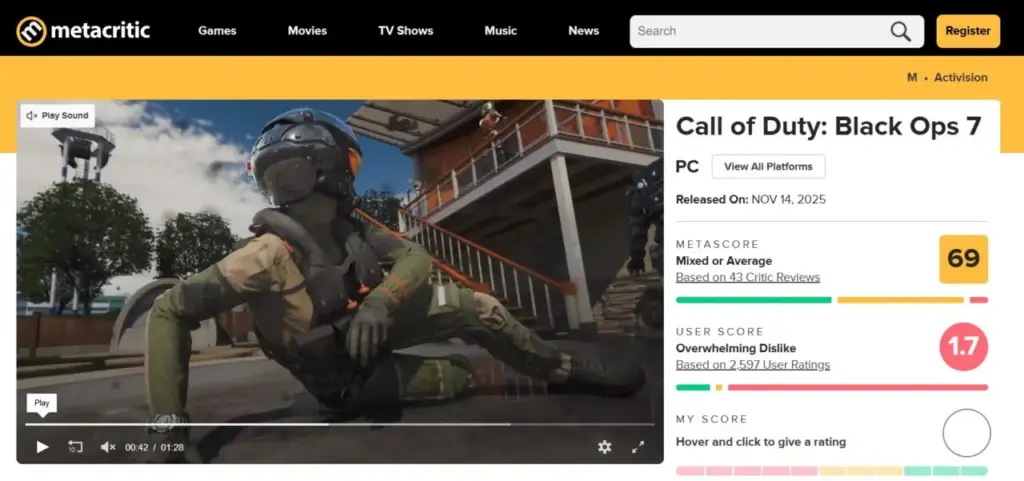Click the User Score 1.7 badge
The image size is (1024, 481).
[x=963, y=347]
